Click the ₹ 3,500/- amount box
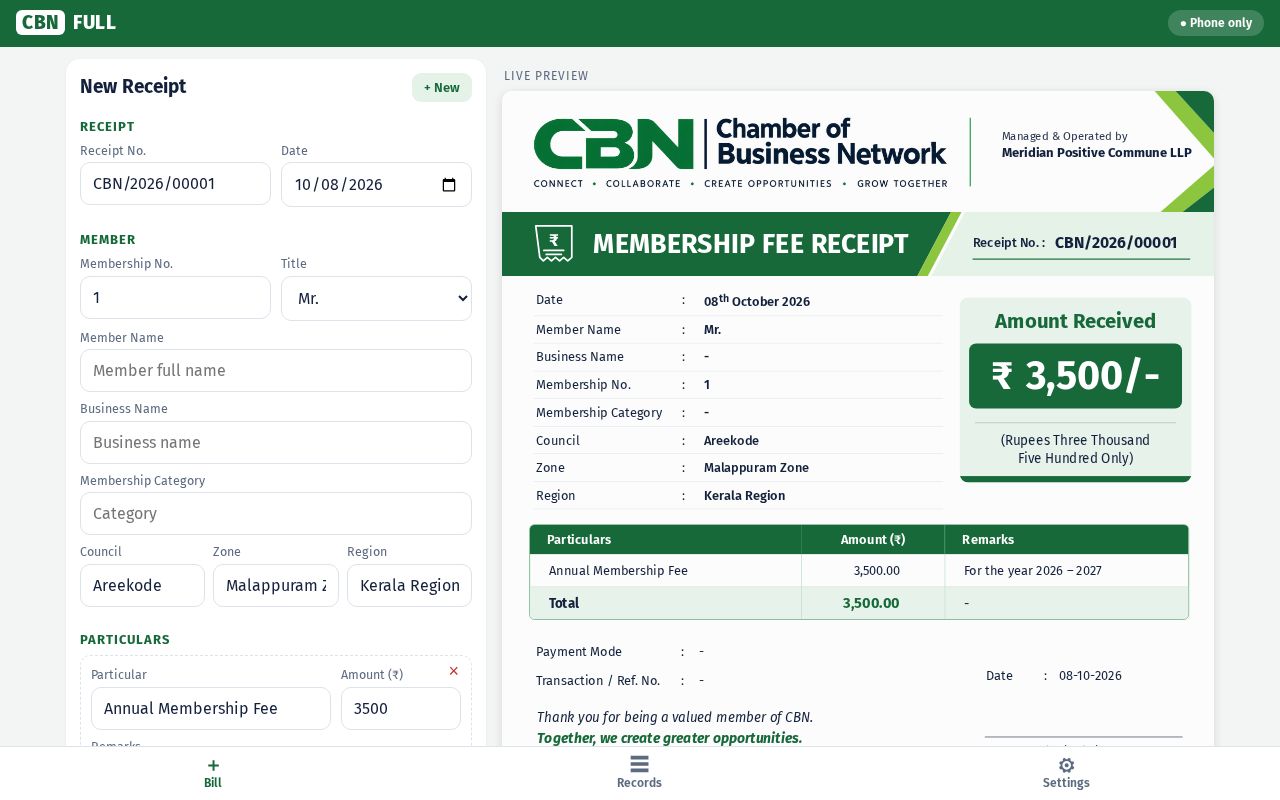 point(1075,376)
